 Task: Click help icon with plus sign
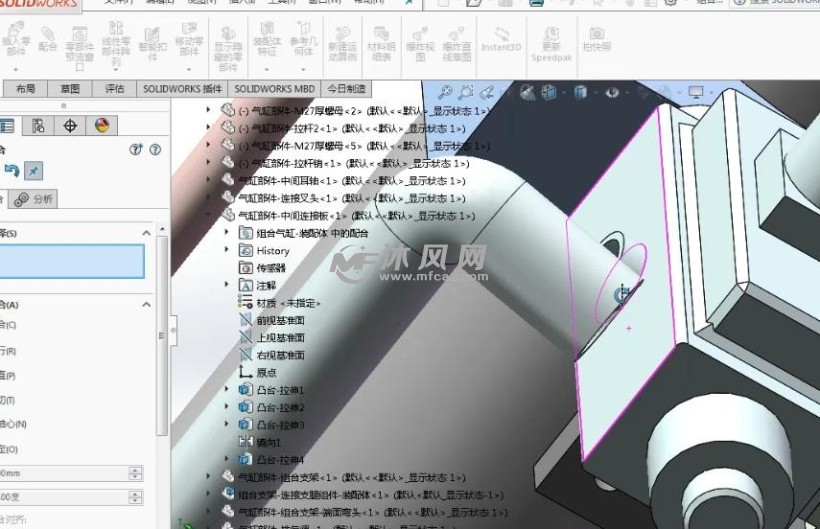point(135,150)
